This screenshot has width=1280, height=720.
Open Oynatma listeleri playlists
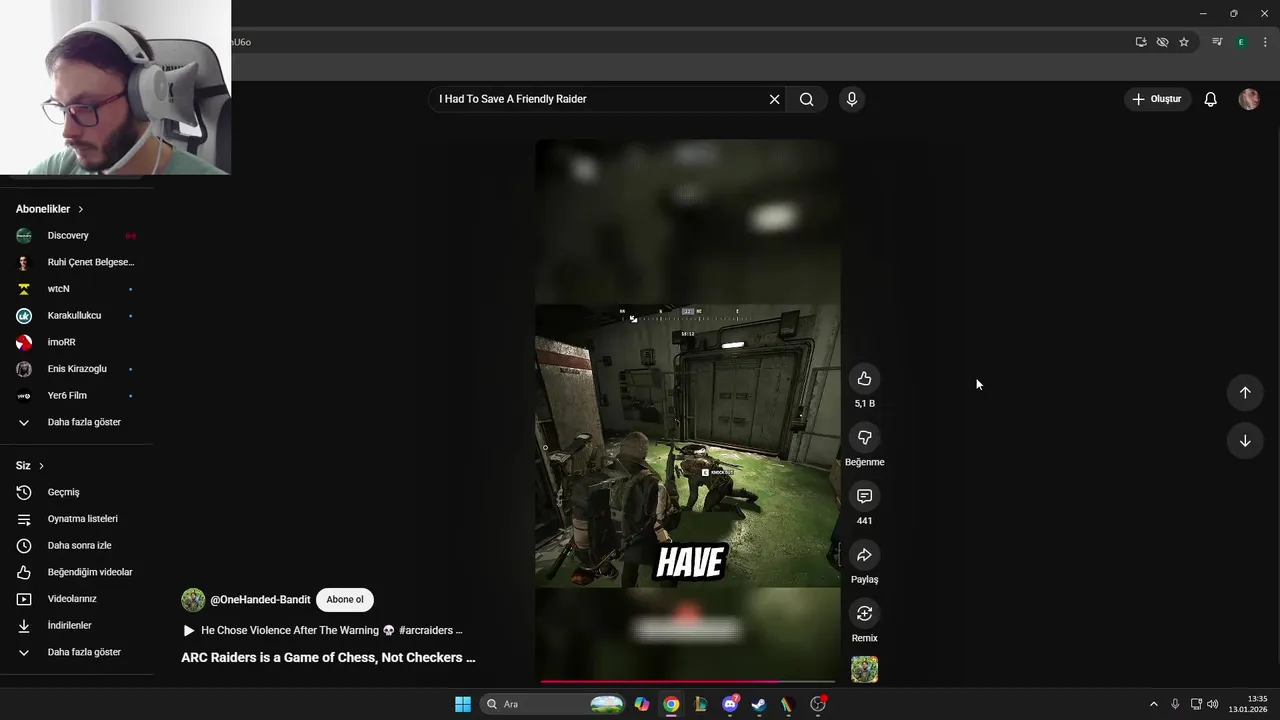pos(77,519)
